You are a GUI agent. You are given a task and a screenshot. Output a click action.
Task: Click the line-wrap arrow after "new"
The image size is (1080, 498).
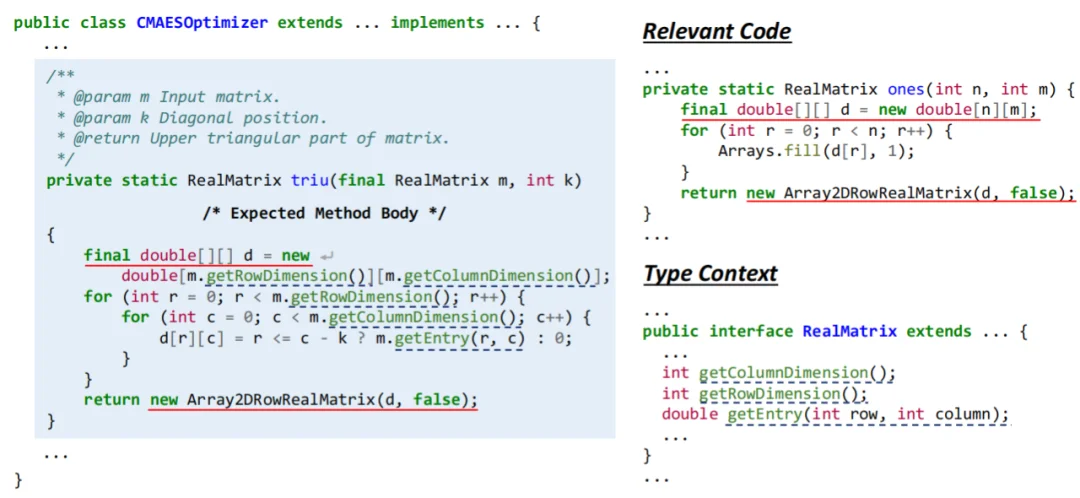(326, 256)
